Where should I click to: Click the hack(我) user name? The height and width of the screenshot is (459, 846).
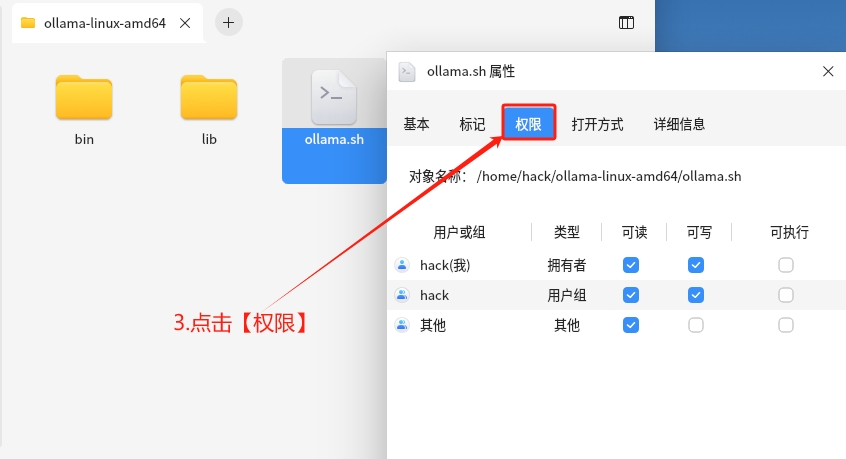point(445,265)
